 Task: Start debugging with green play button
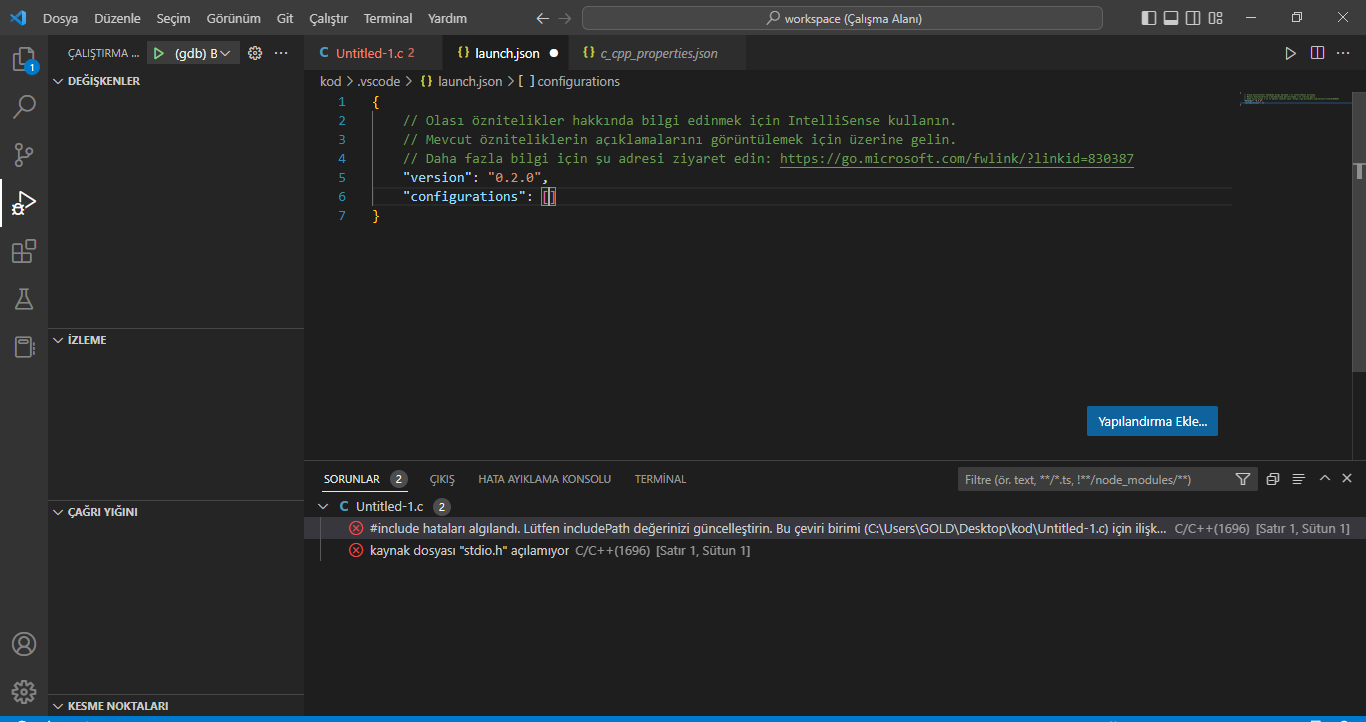(158, 53)
